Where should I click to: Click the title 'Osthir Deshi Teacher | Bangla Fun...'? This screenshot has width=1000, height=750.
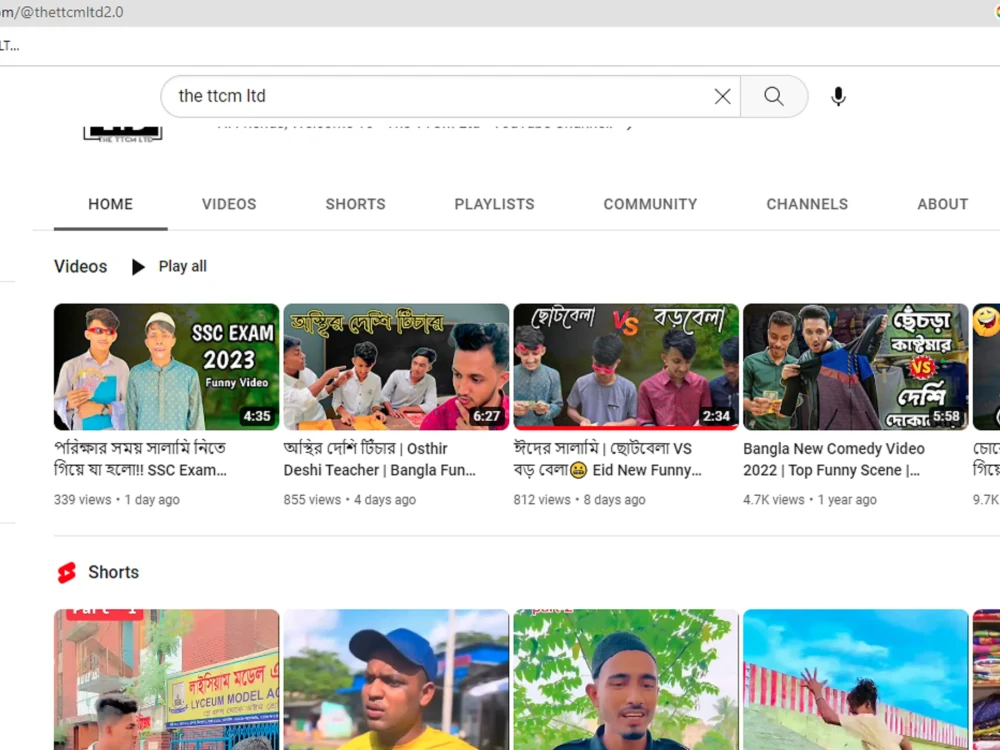(379, 459)
